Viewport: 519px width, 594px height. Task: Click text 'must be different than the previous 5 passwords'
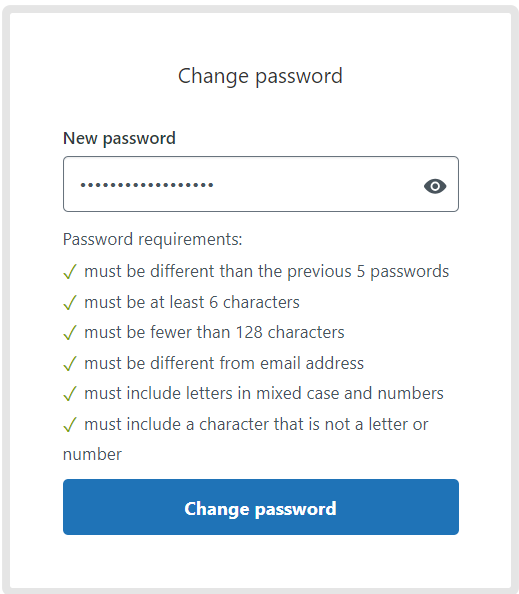[x=267, y=272]
